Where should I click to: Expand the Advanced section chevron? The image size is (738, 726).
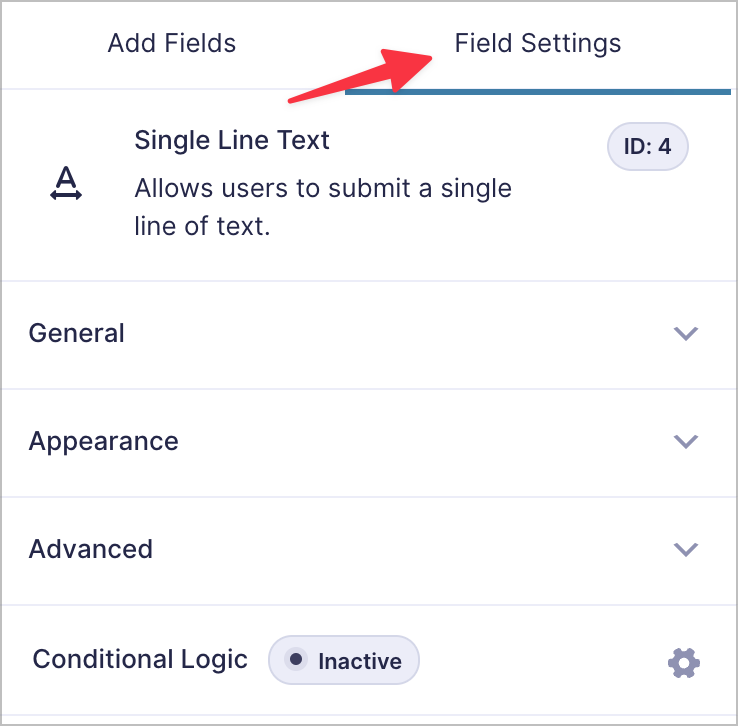click(x=685, y=549)
